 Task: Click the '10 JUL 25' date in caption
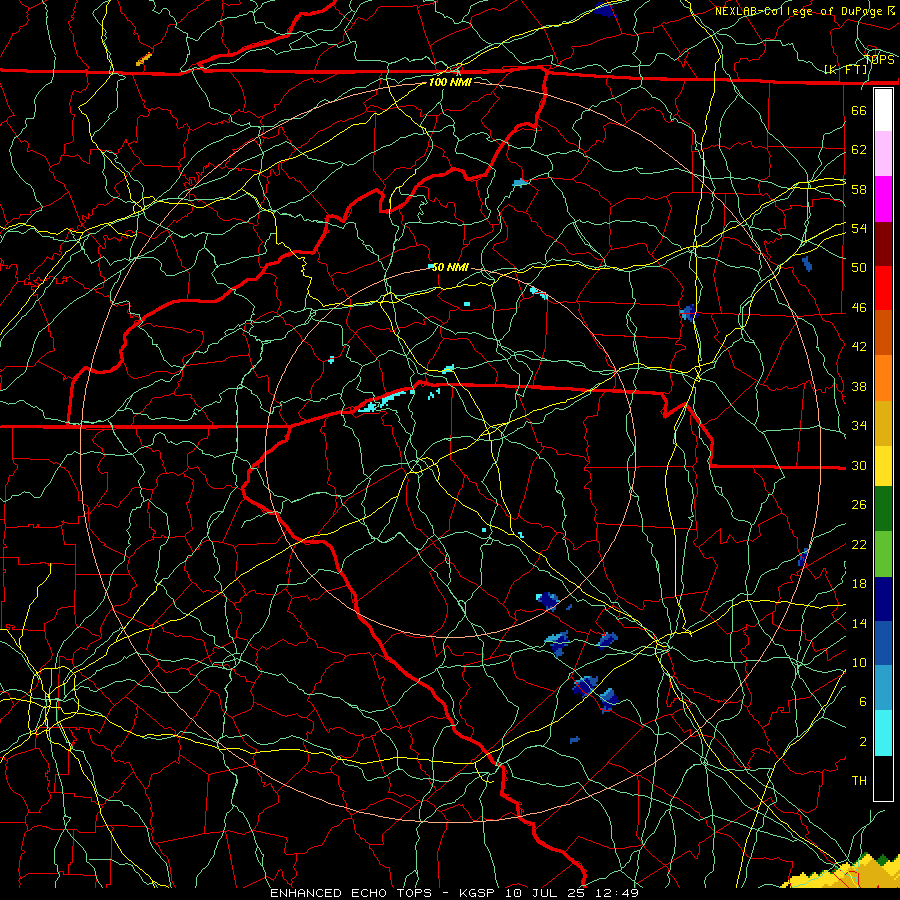tap(545, 893)
